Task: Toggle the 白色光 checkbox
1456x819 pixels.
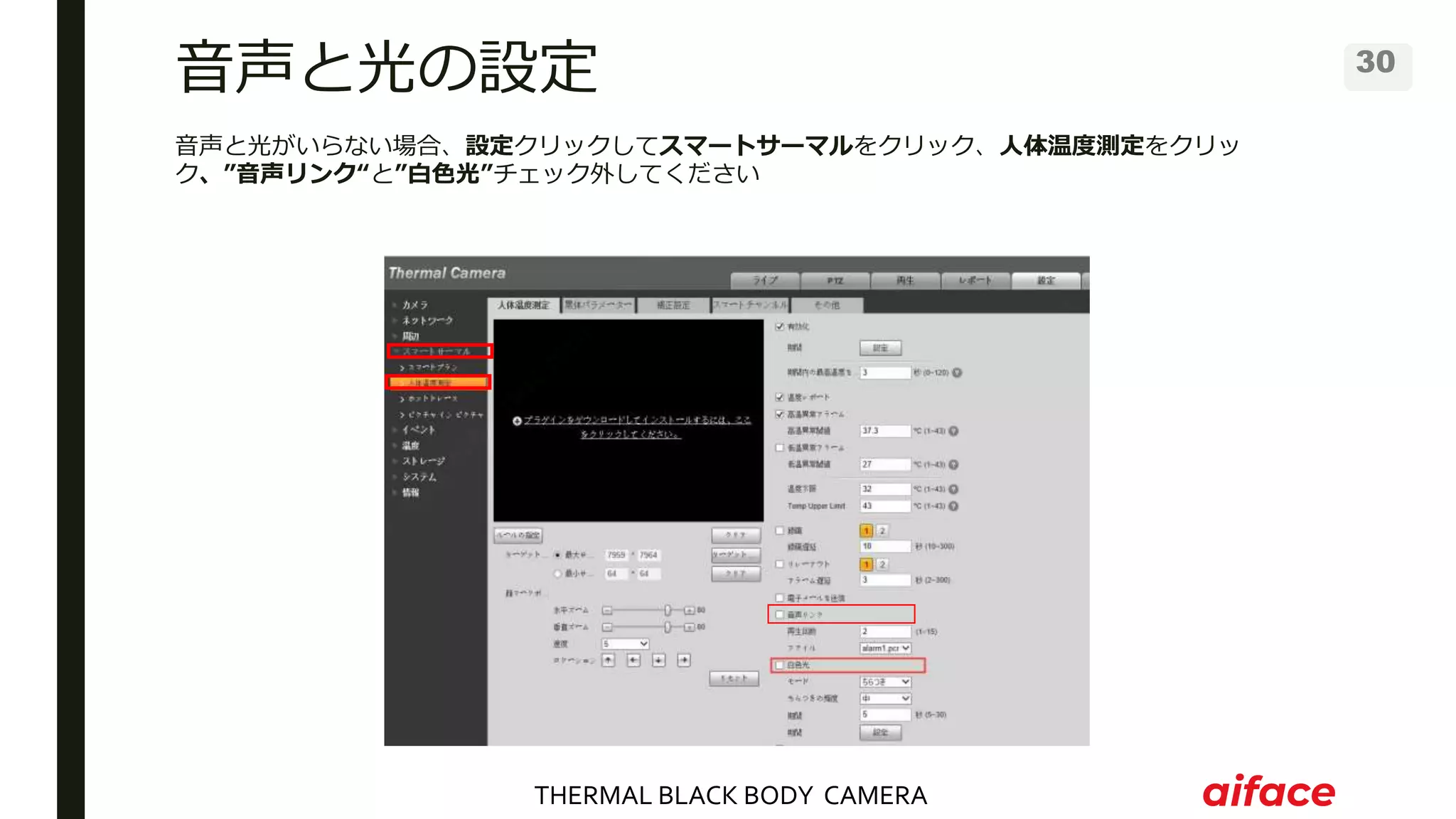Action: (779, 665)
